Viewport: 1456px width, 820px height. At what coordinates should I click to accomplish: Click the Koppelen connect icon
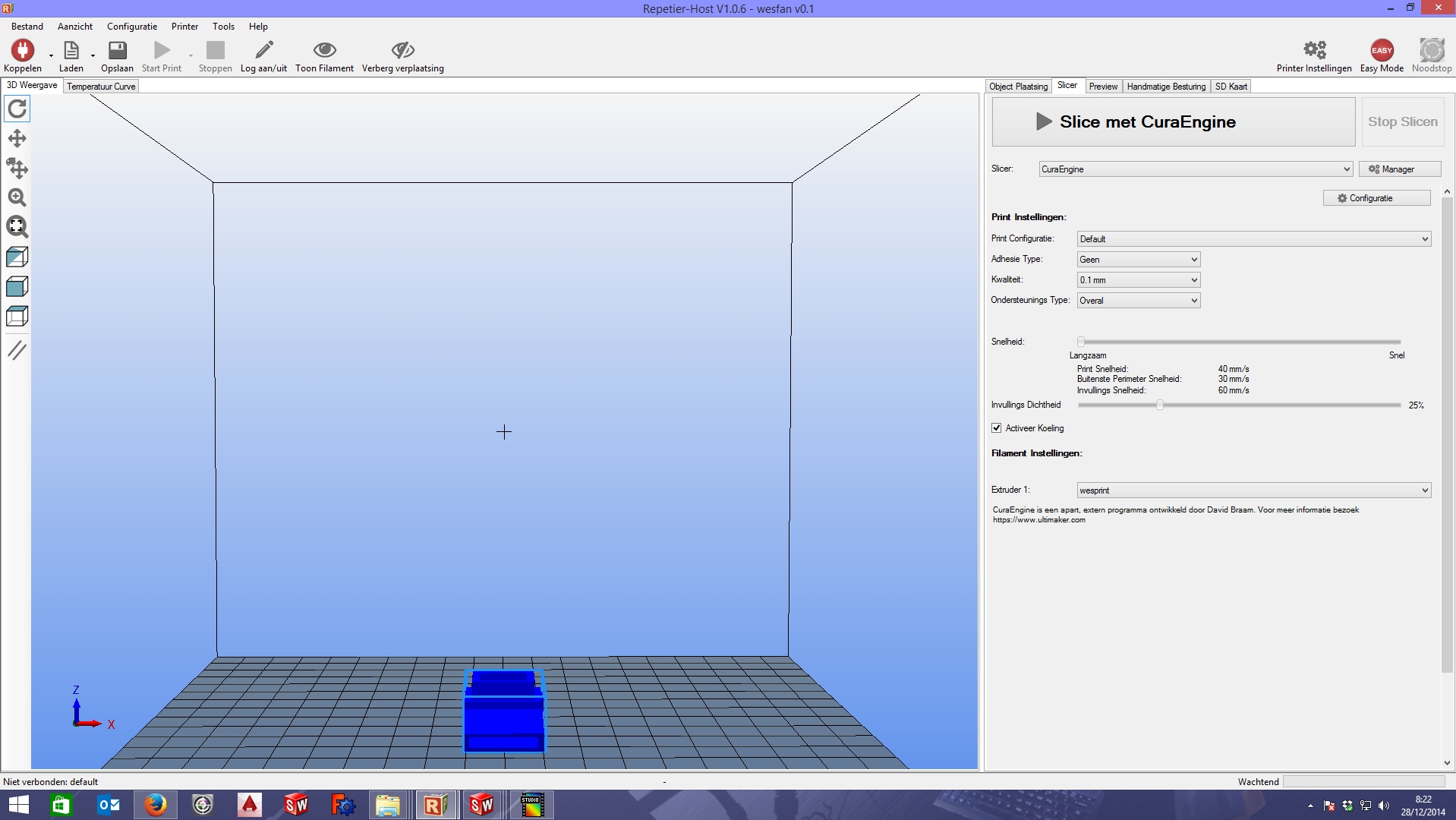(x=23, y=50)
